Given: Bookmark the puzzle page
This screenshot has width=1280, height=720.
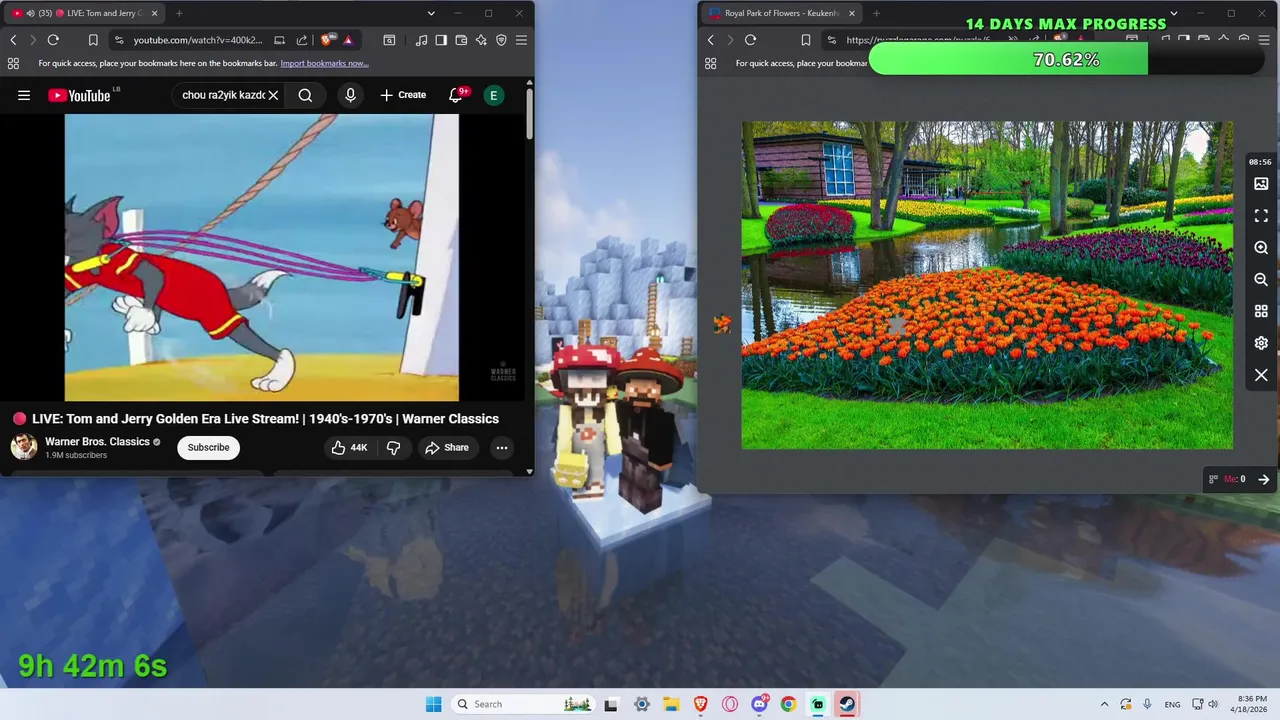Looking at the screenshot, I should 806,40.
